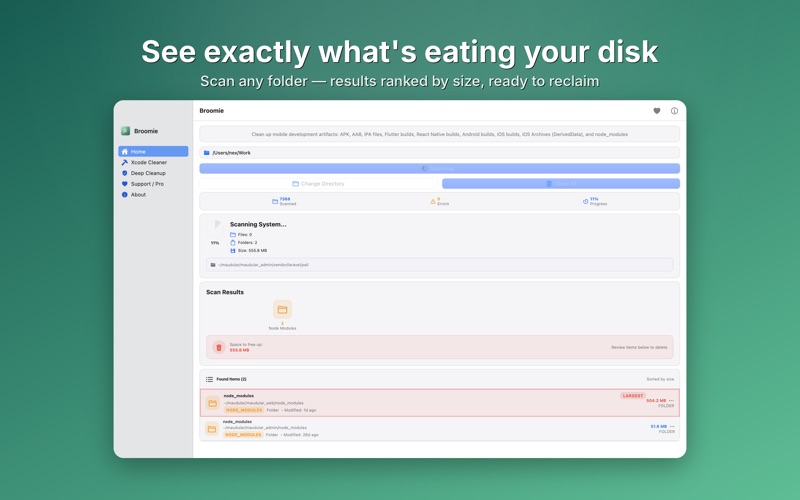Click the Node Modules category icon
Viewport: 800px width, 500px height.
click(282, 310)
